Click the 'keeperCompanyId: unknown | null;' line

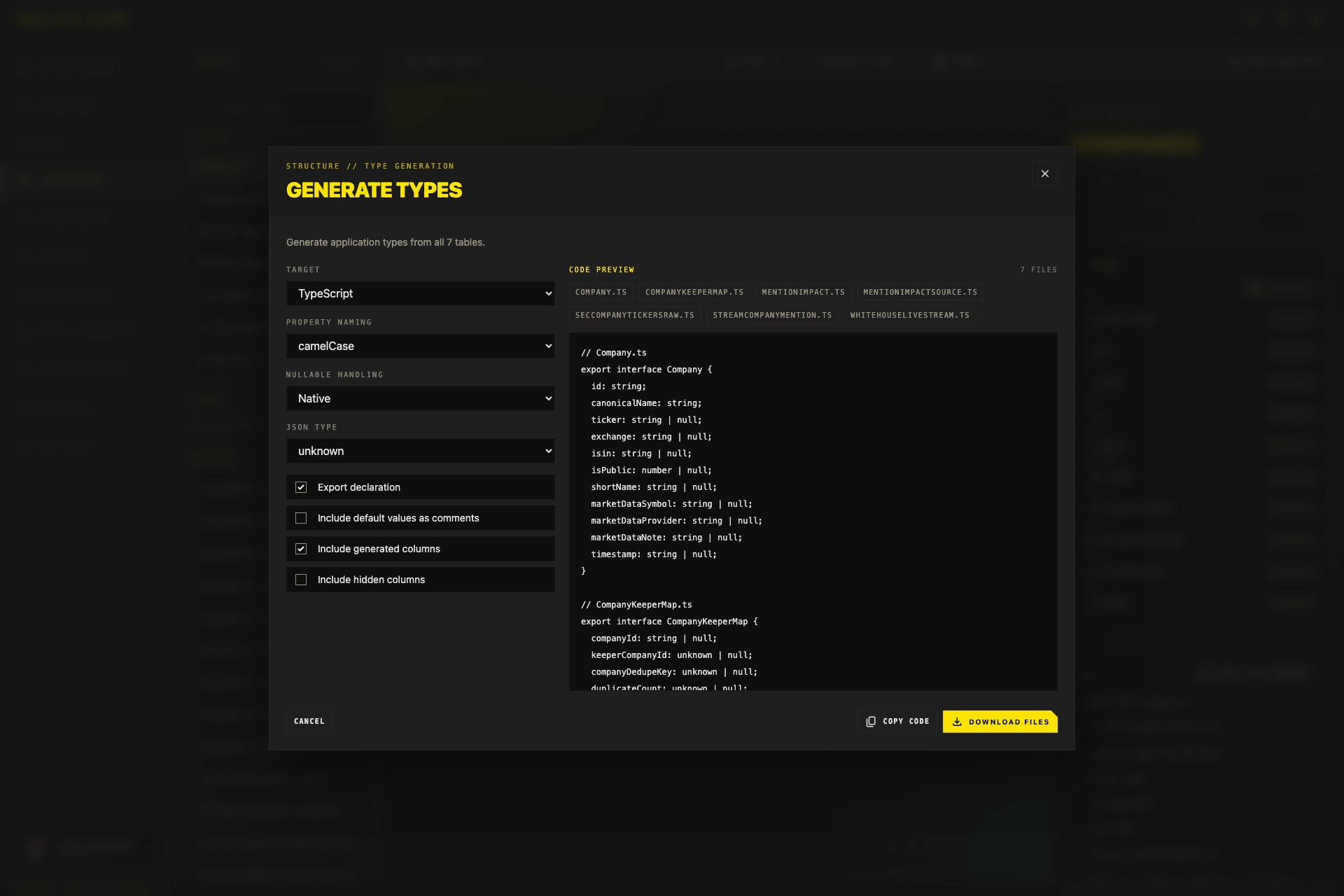click(x=671, y=655)
